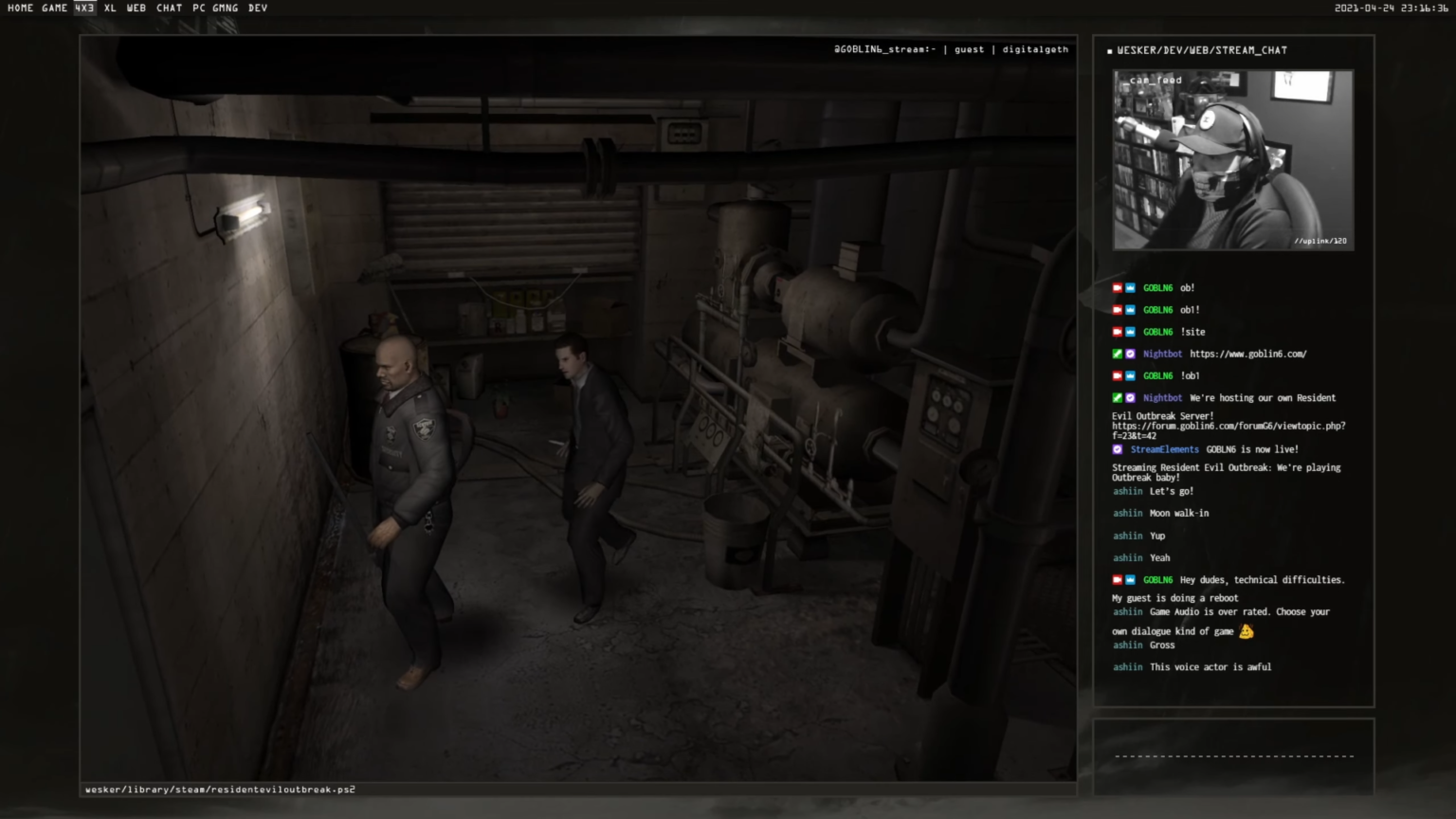Click the red broadcaster badge on the "!site" message
Viewport: 1456px width, 819px height.
tap(1117, 332)
